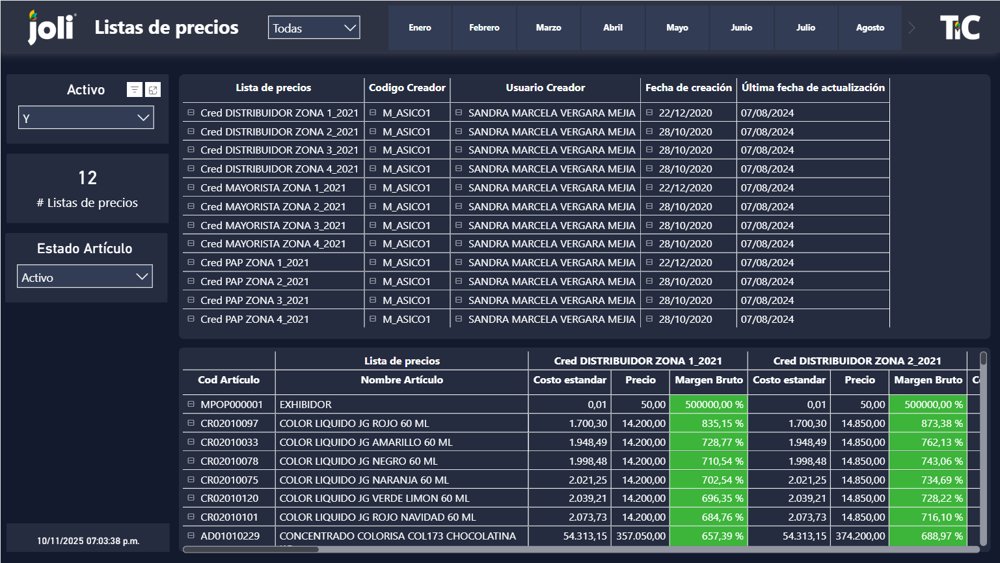Viewport: 1000px width, 563px height.
Task: Collapse the CR02010078 article row
Action: [190, 461]
